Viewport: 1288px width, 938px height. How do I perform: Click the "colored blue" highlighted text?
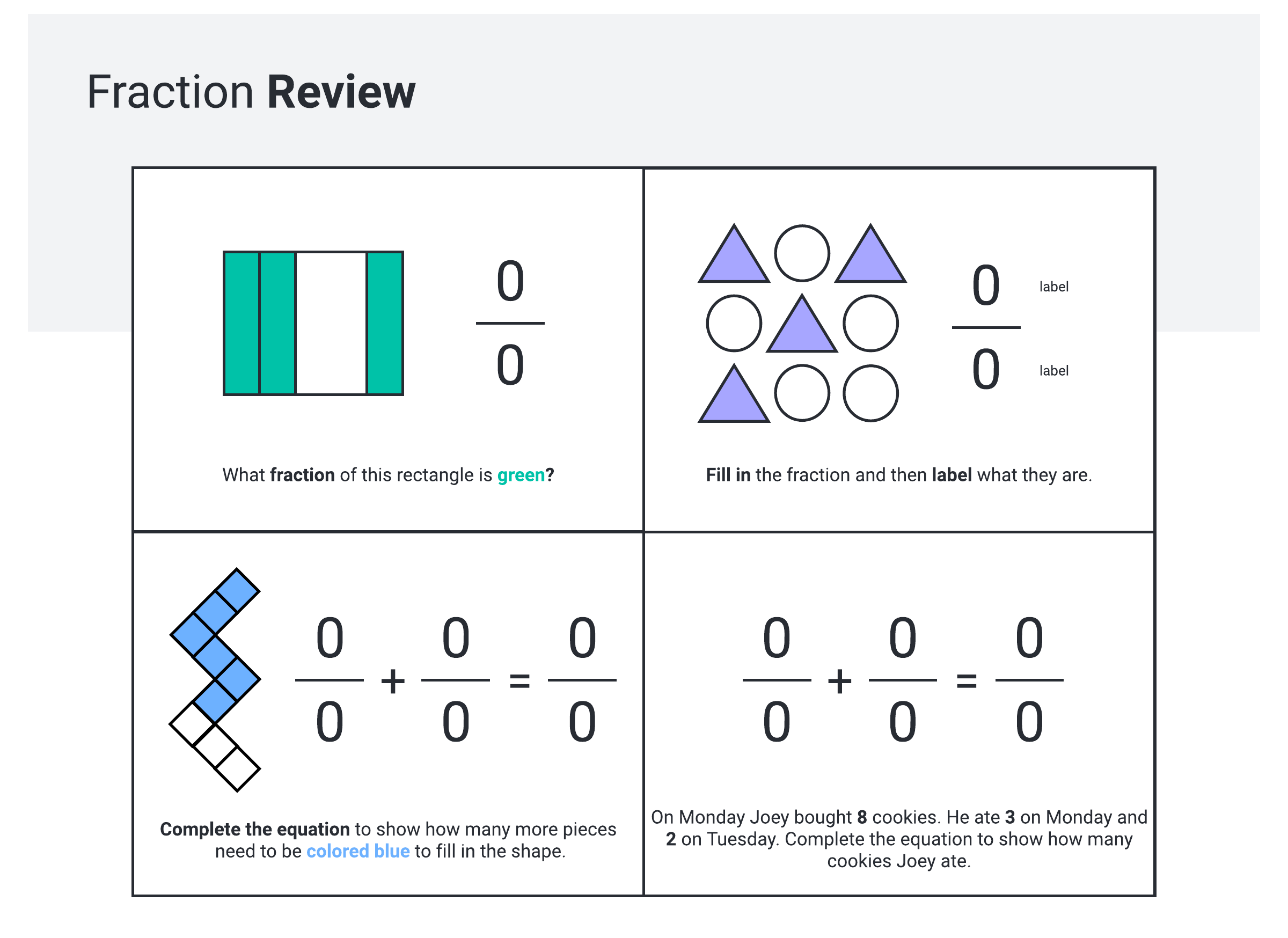click(x=358, y=851)
